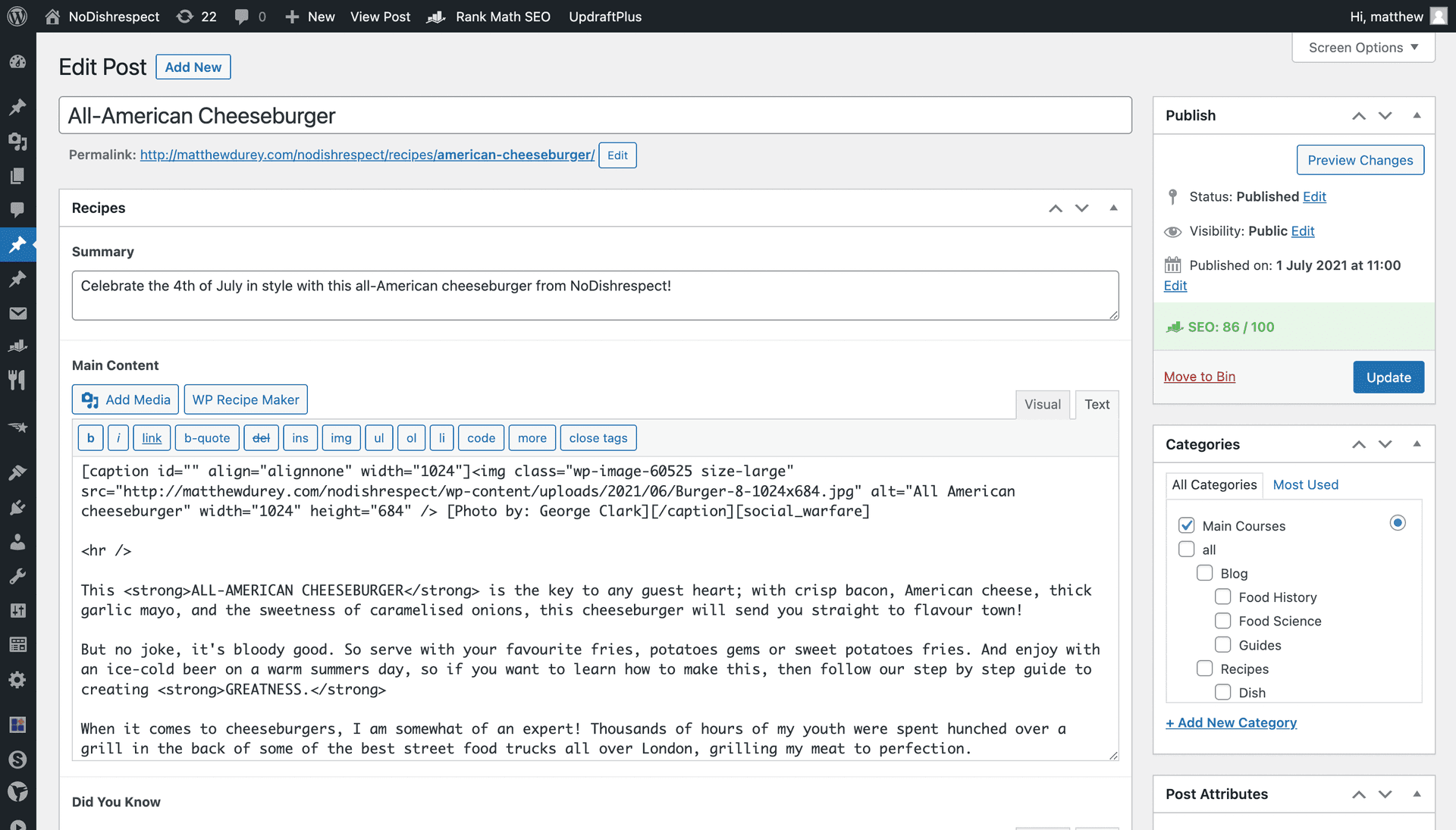Expand the Screen Options dropdown
Screen dimensions: 1456x830
(1363, 47)
